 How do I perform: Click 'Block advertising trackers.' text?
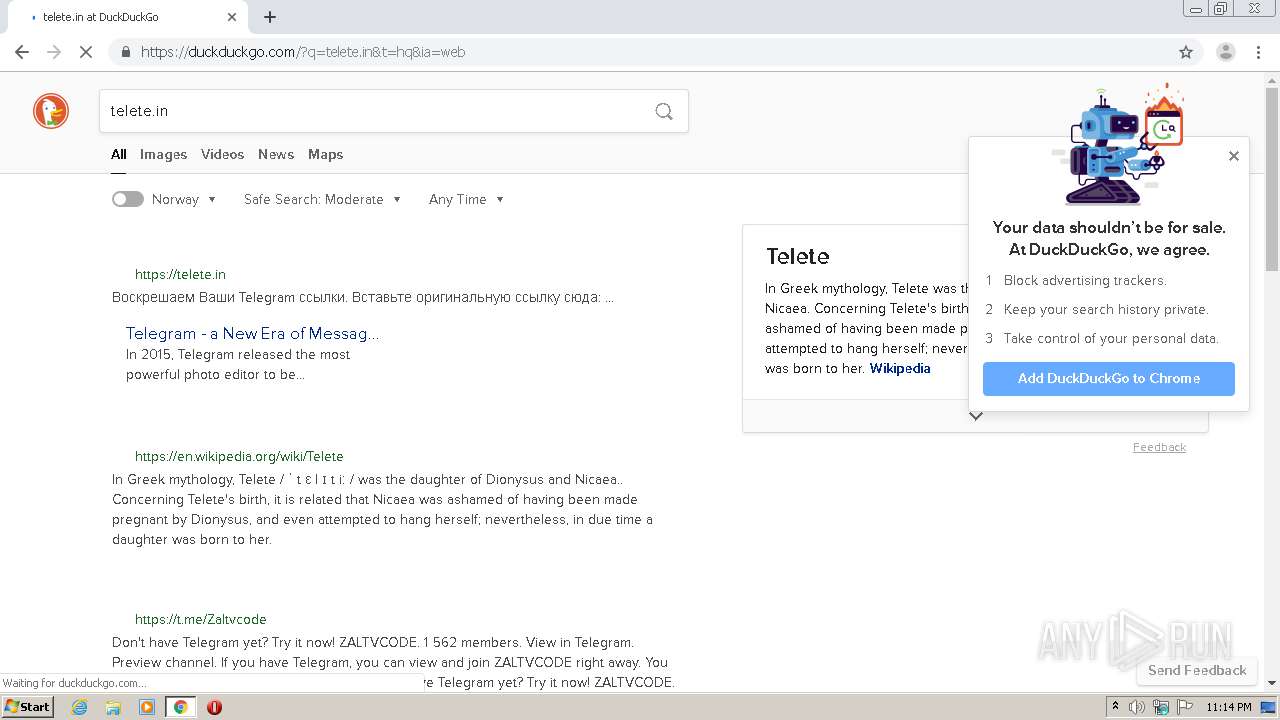1085,280
